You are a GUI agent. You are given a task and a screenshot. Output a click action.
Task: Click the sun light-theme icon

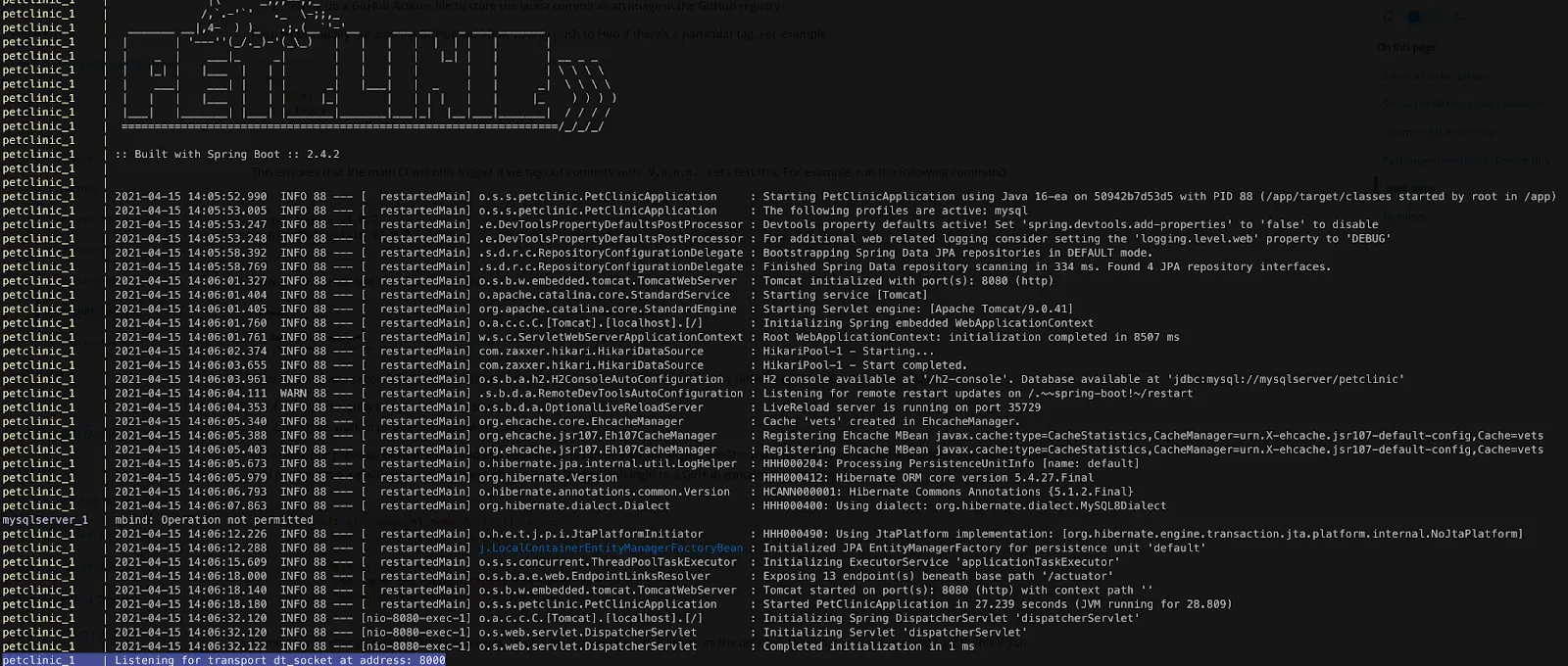[x=1389, y=17]
